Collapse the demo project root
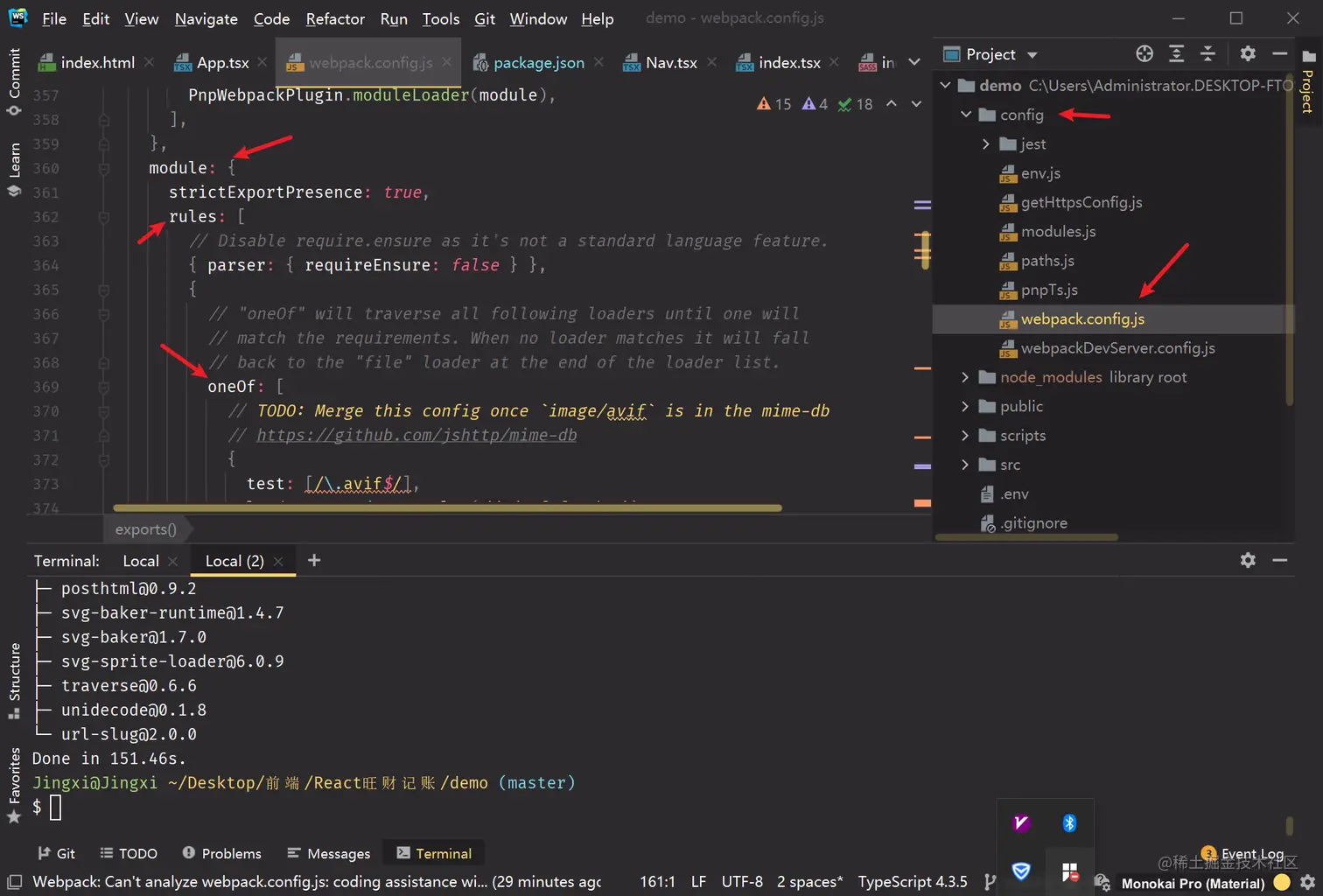Image resolution: width=1323 pixels, height=896 pixels. [945, 85]
